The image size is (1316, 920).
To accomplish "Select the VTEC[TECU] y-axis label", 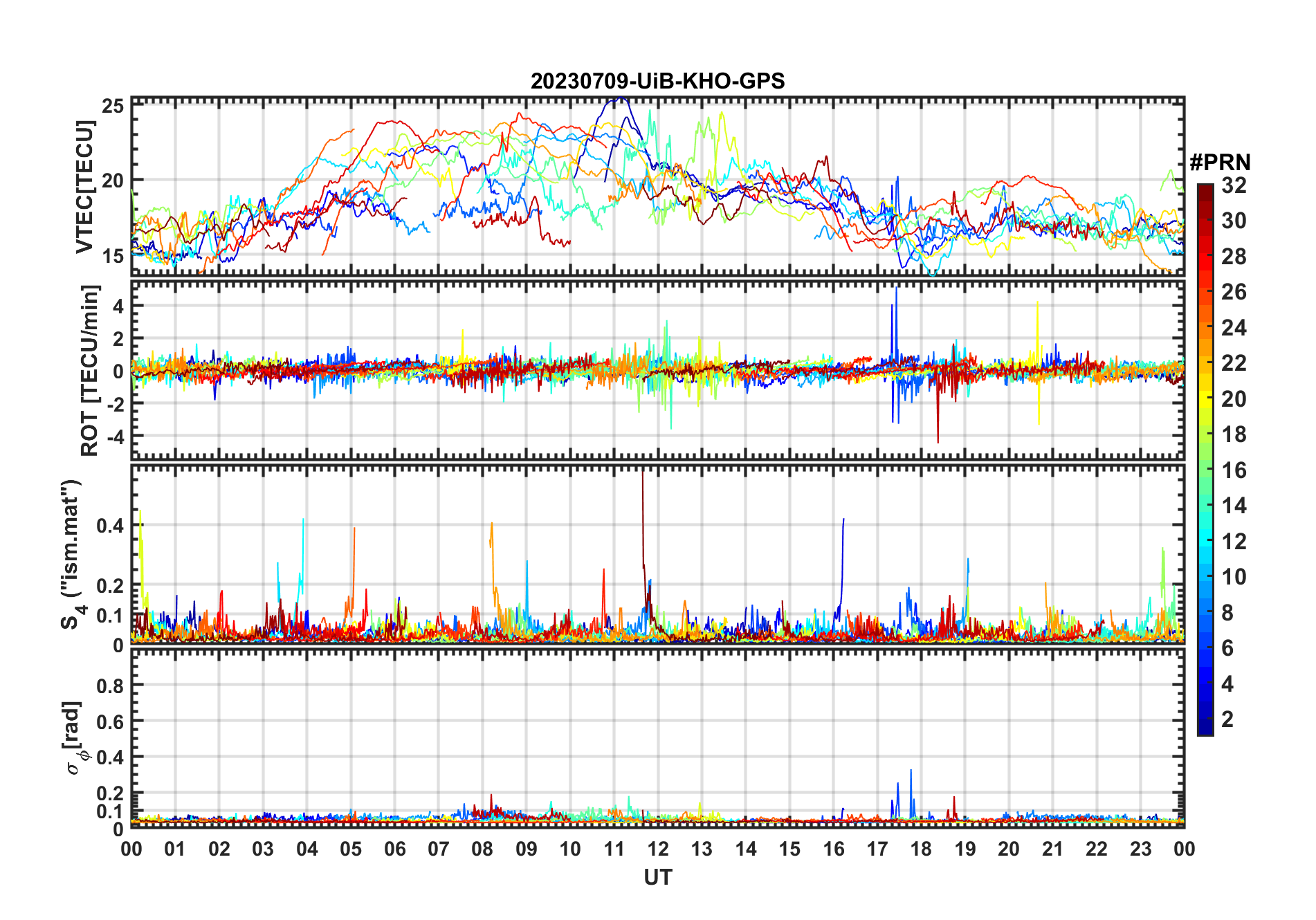I will [84, 187].
